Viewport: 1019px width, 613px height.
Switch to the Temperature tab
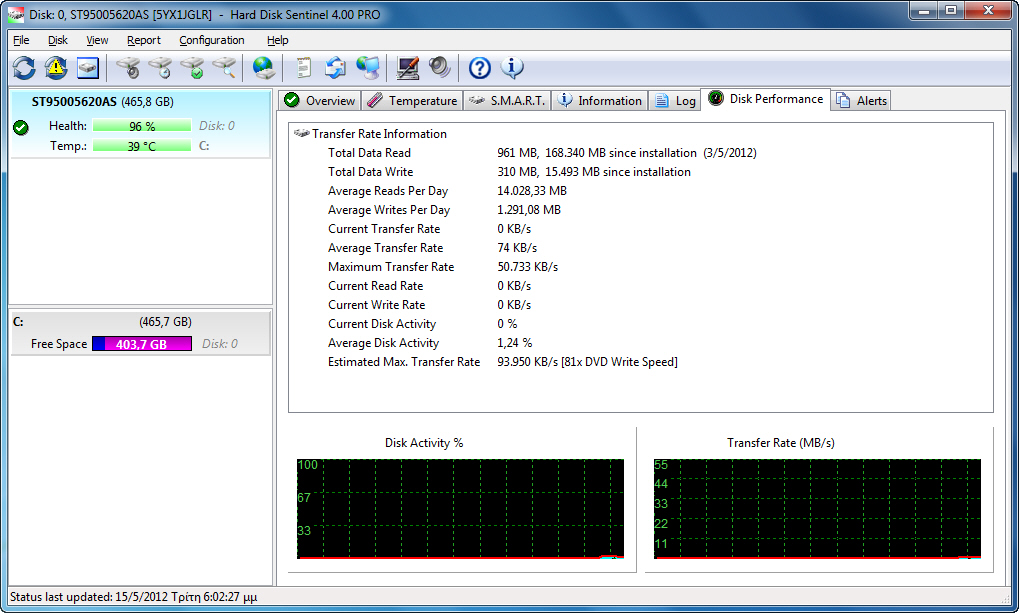tap(412, 101)
